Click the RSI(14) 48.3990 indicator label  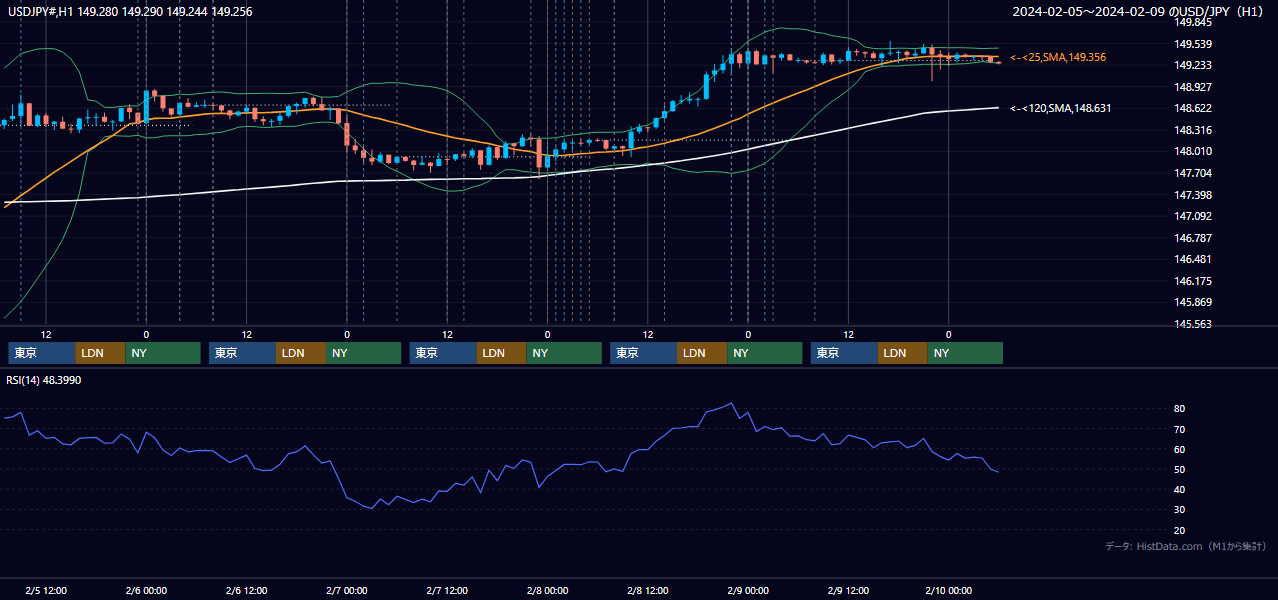click(x=44, y=381)
